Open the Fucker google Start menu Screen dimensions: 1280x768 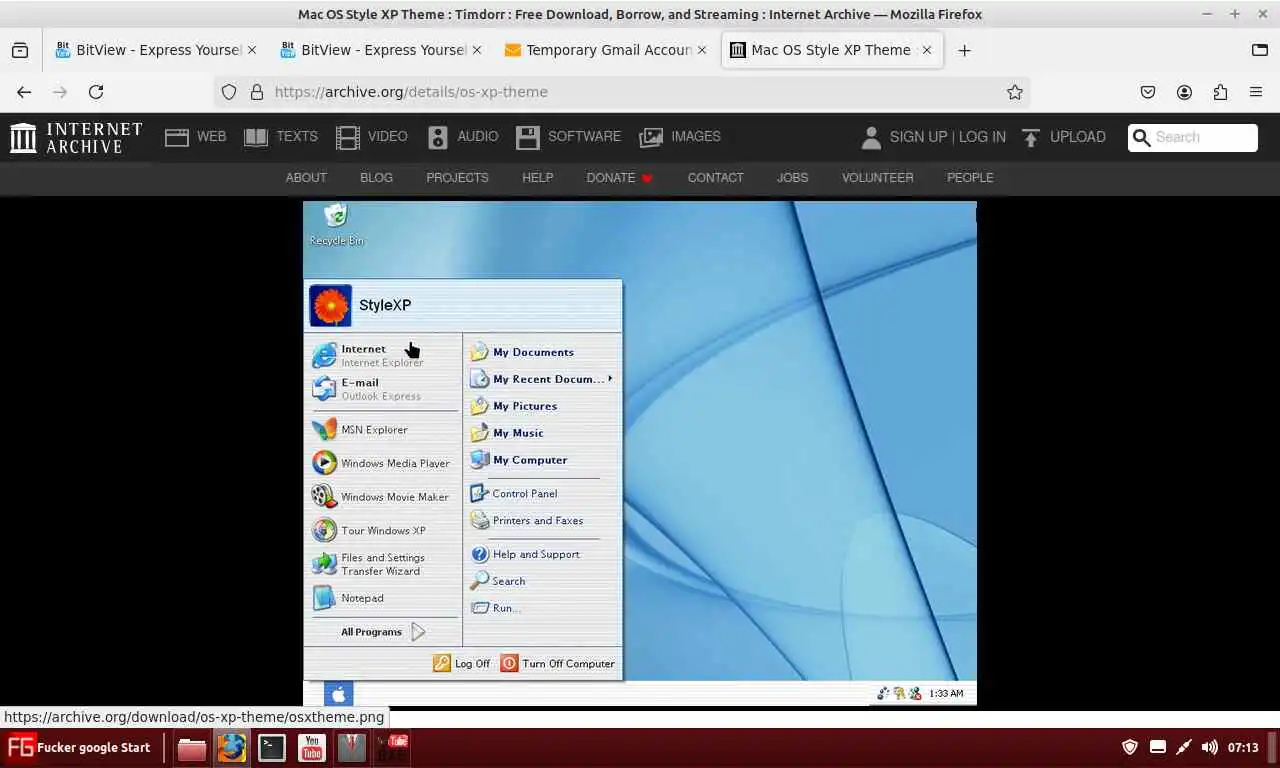[78, 747]
